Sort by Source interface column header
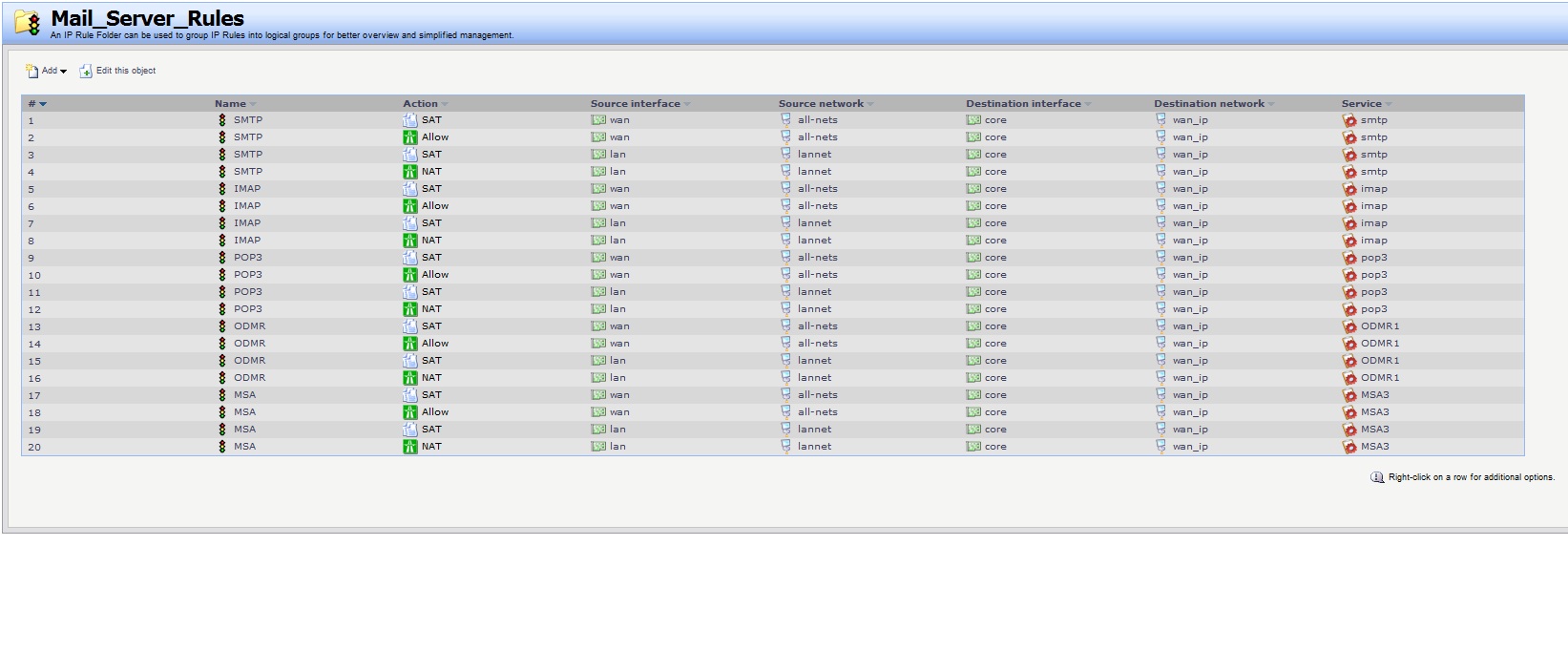Image resolution: width=1568 pixels, height=651 pixels. point(635,104)
